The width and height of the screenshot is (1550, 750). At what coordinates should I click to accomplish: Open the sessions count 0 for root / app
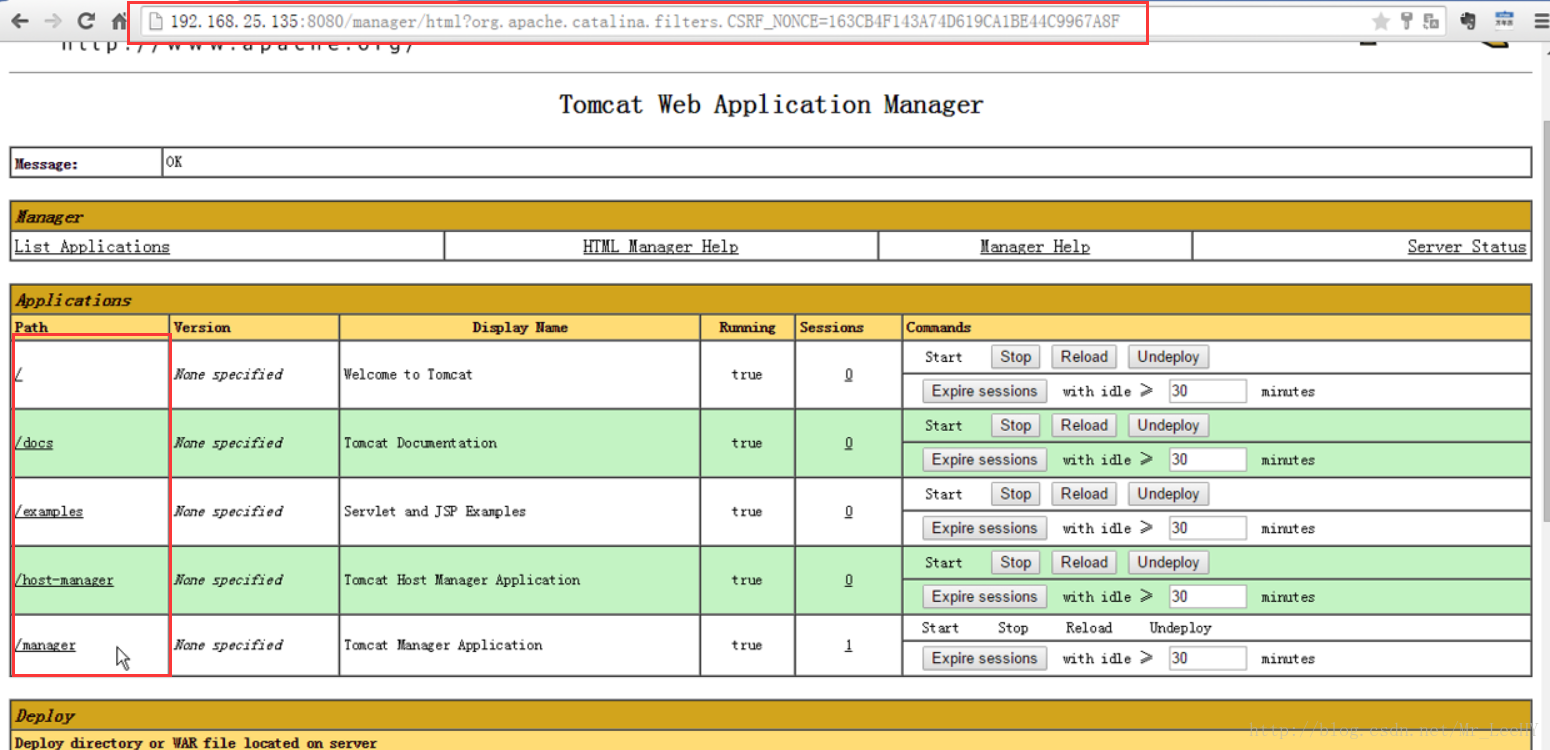pos(848,374)
